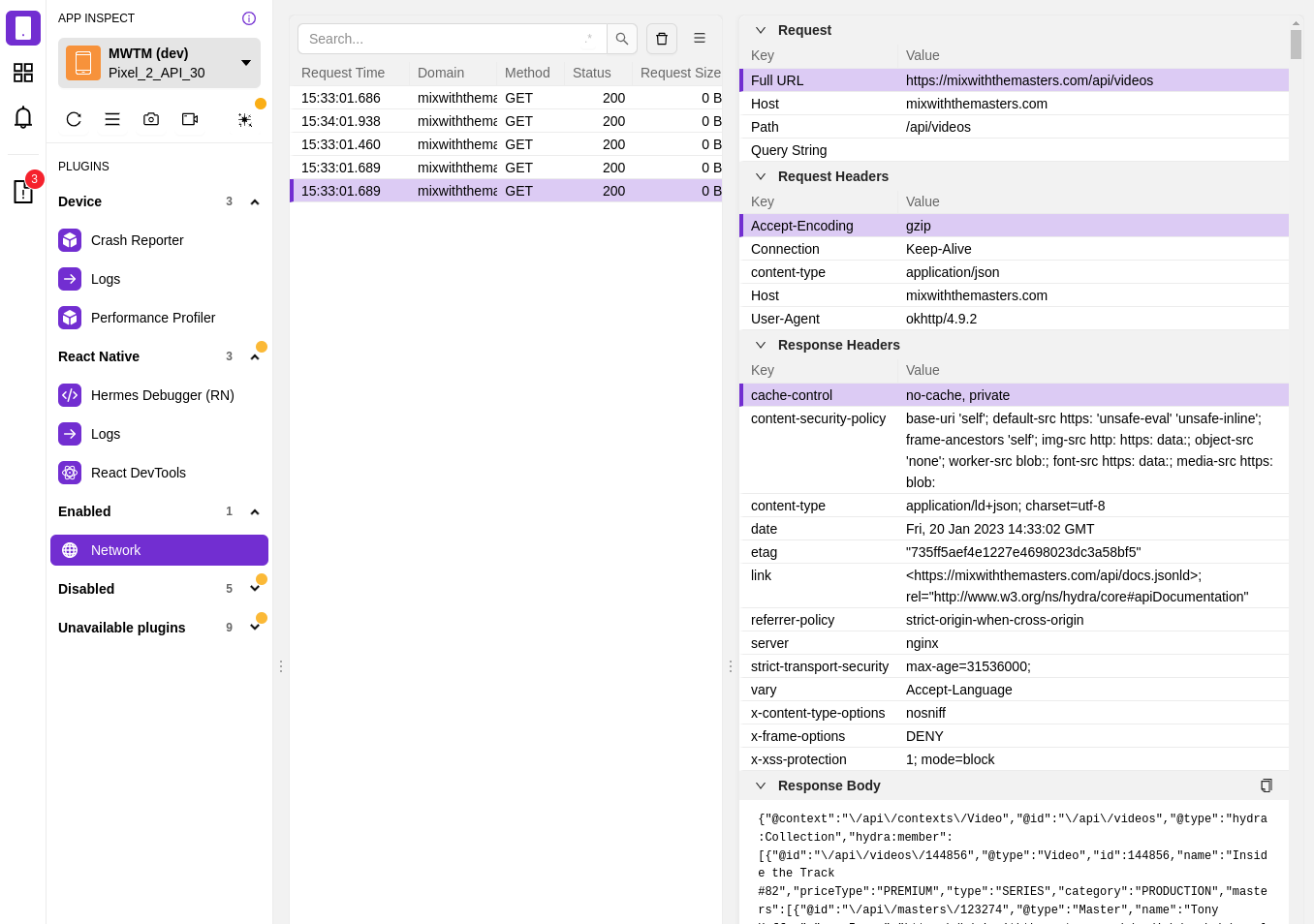Start screen recording with the video icon
1314x924 pixels.
[x=190, y=119]
